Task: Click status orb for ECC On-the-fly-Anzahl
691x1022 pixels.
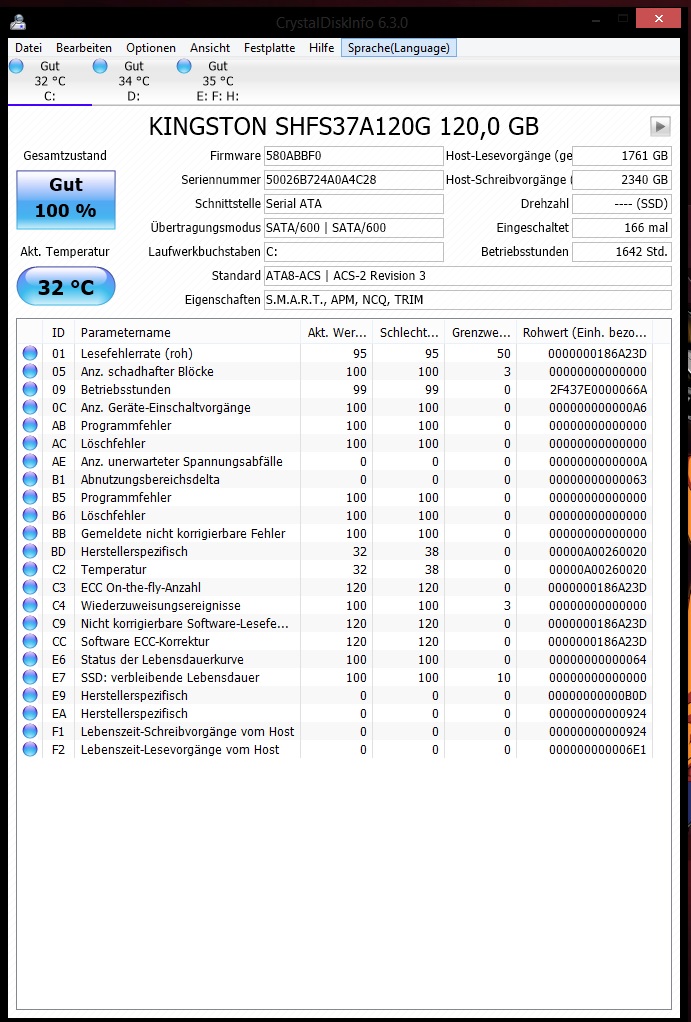Action: click(30, 587)
